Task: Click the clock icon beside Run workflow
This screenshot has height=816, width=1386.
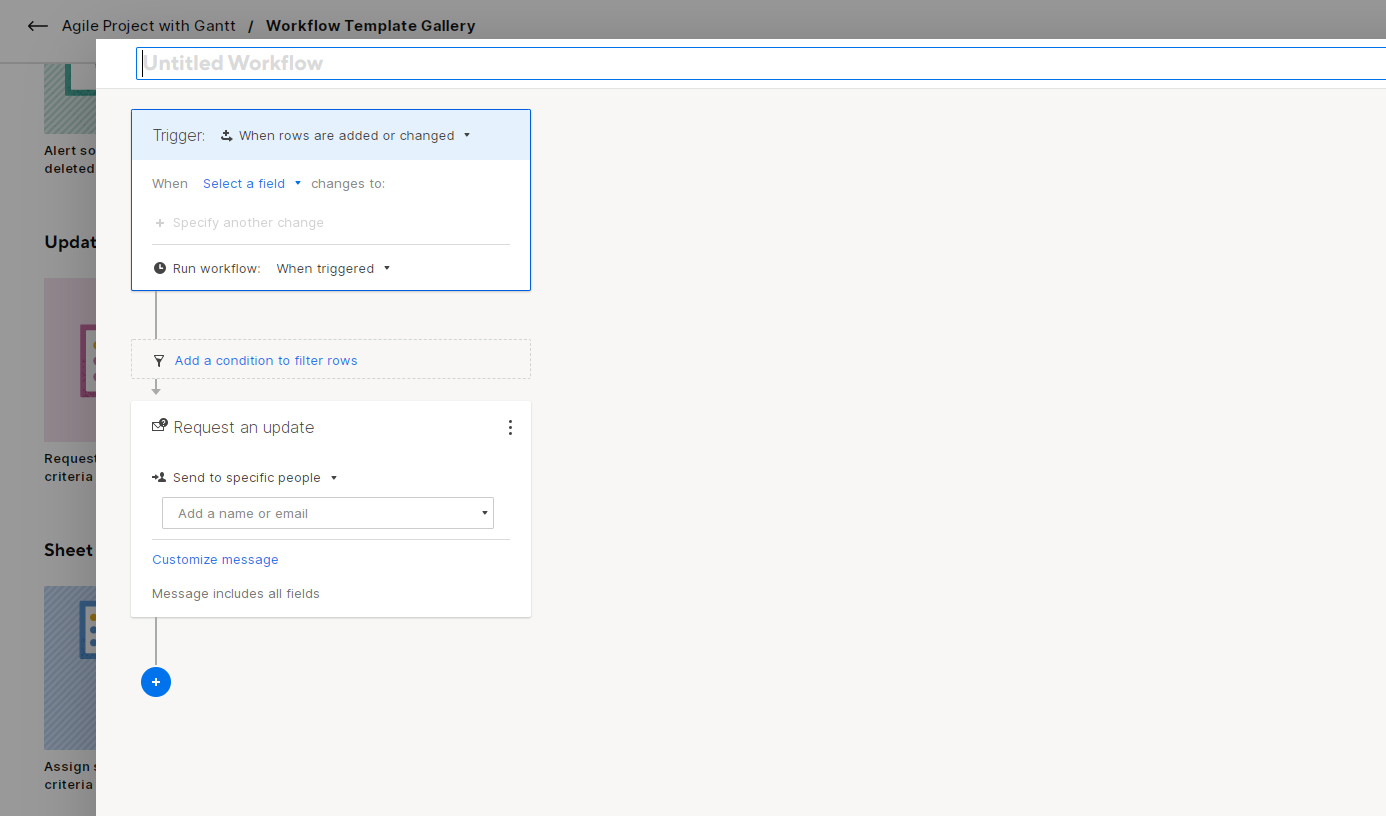Action: (x=160, y=268)
